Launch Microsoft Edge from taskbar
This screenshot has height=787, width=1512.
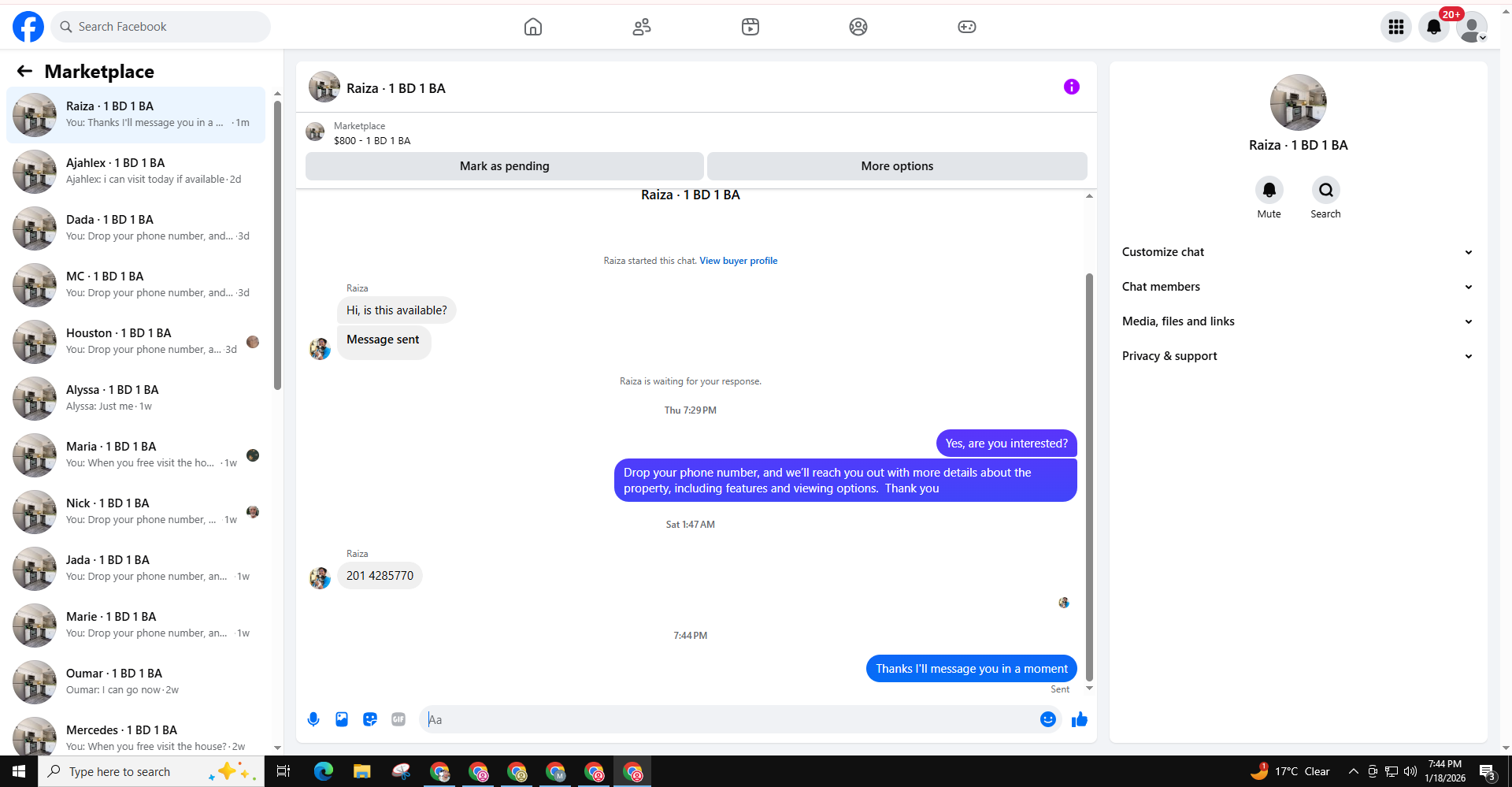[324, 771]
